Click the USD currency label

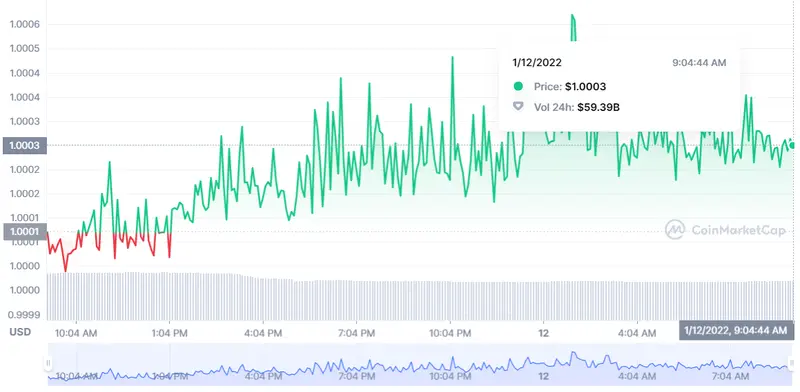pyautogui.click(x=20, y=332)
